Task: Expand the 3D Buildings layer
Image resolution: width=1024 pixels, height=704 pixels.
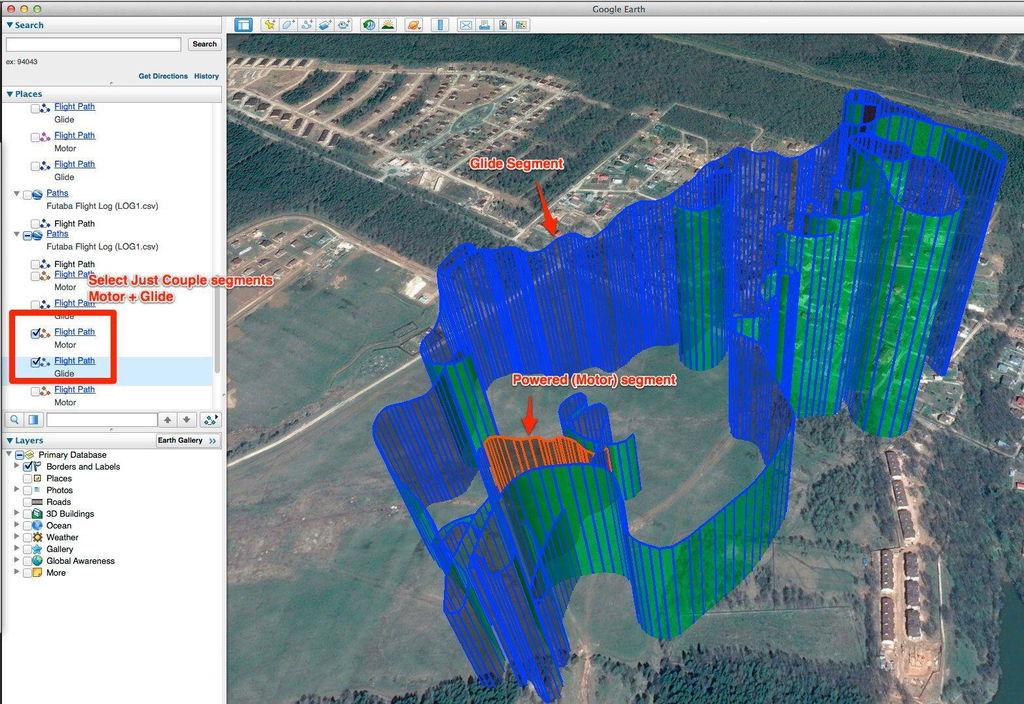Action: pos(16,513)
